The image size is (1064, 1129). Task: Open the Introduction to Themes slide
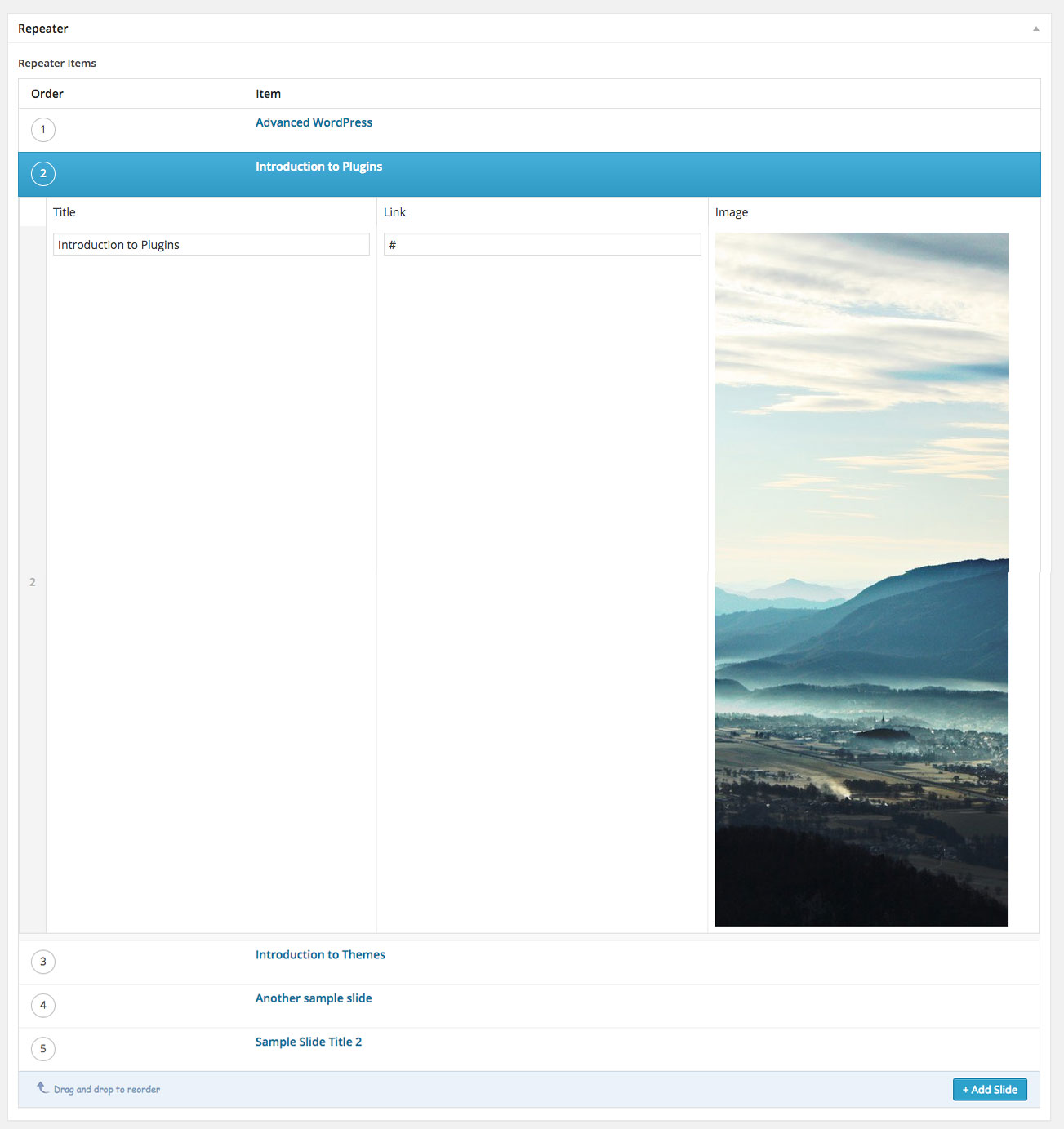[320, 954]
